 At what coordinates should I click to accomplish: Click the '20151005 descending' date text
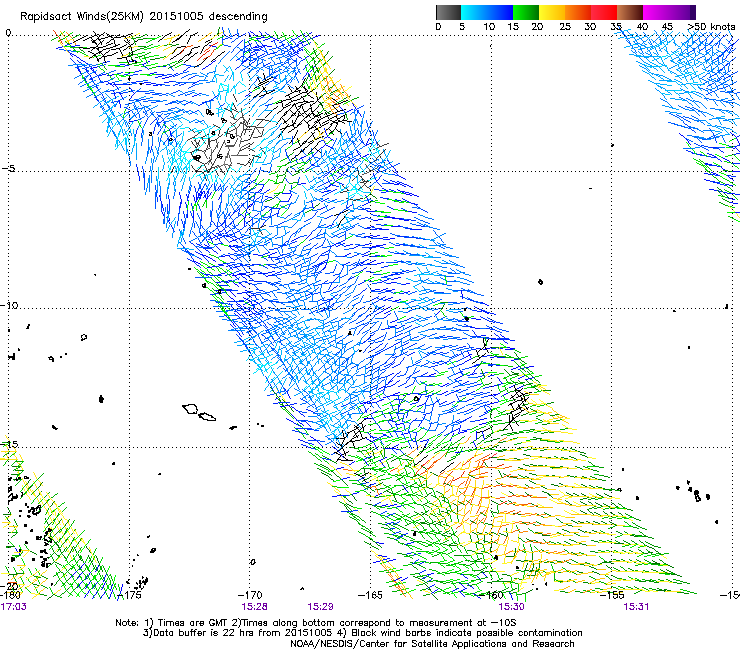point(209,17)
